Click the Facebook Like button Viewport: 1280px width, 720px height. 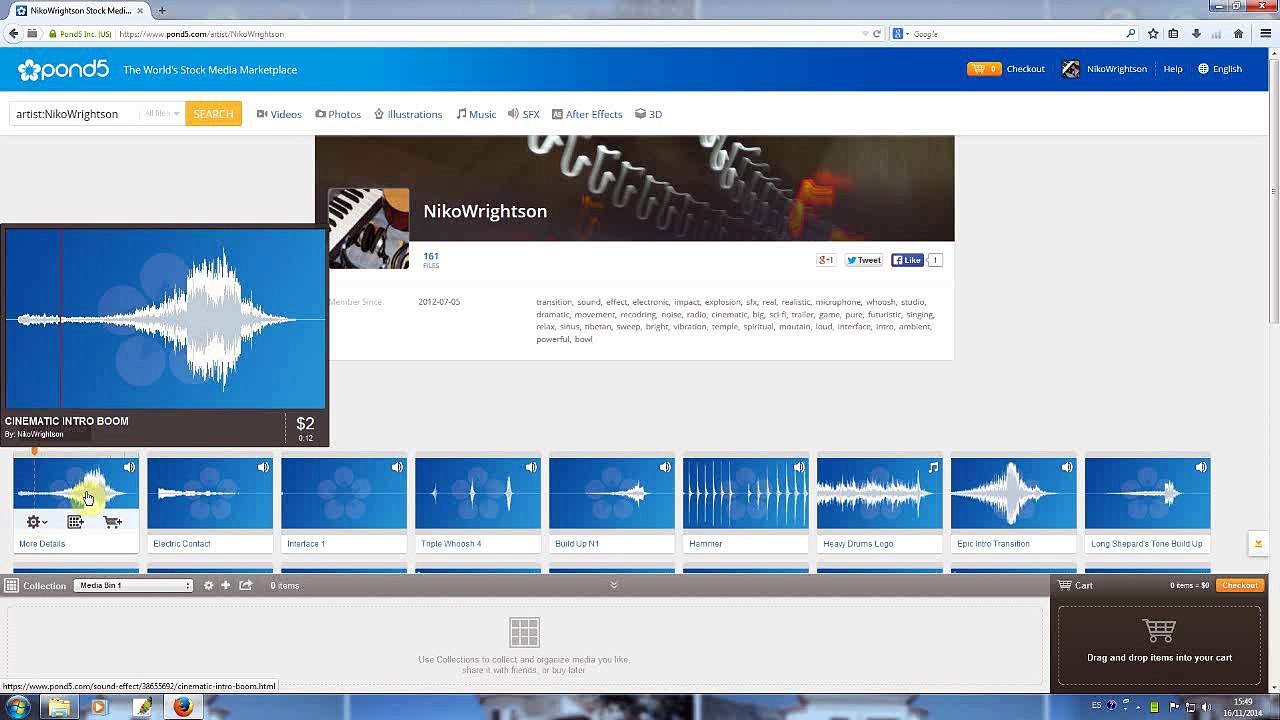click(908, 260)
